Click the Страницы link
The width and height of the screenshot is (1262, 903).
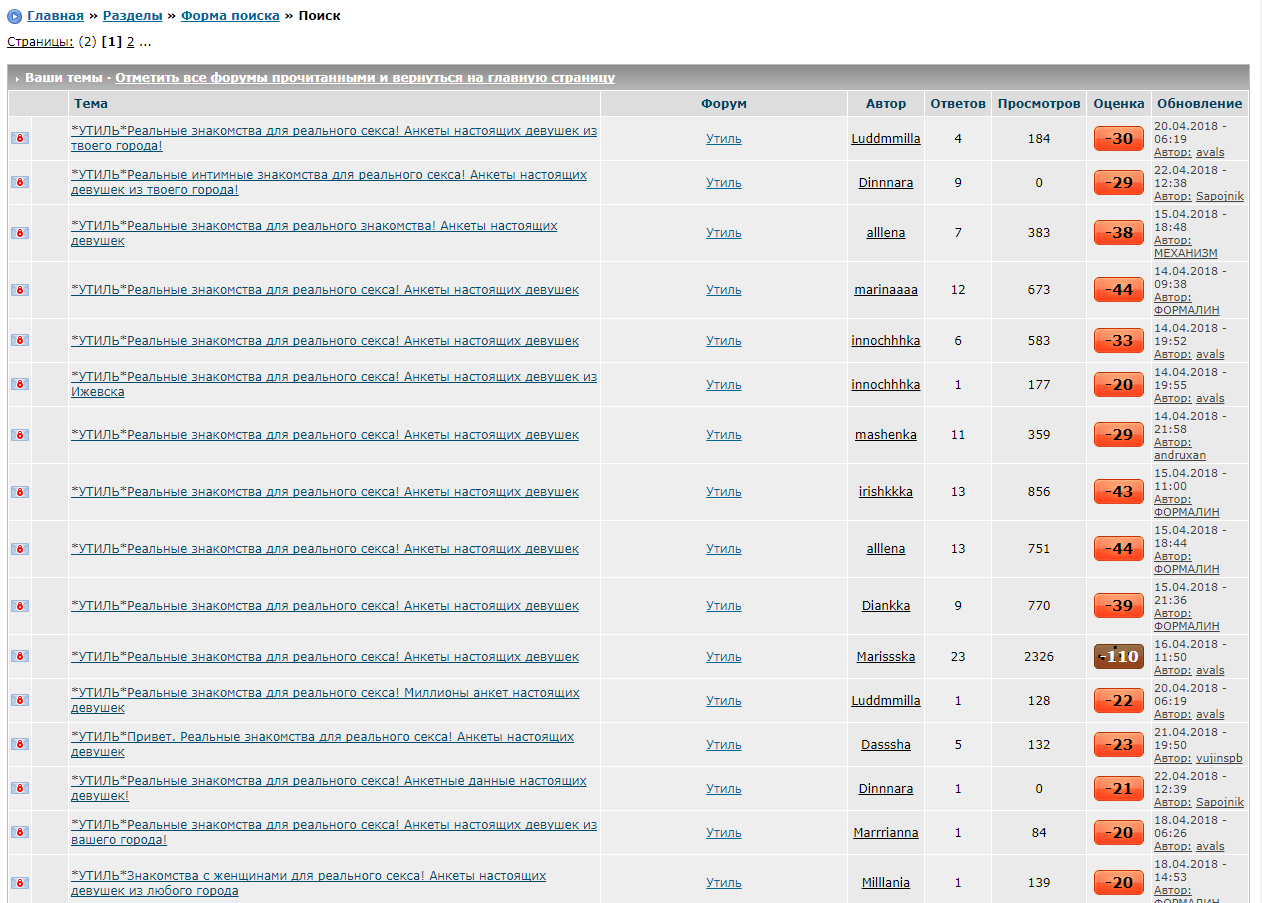tap(40, 42)
